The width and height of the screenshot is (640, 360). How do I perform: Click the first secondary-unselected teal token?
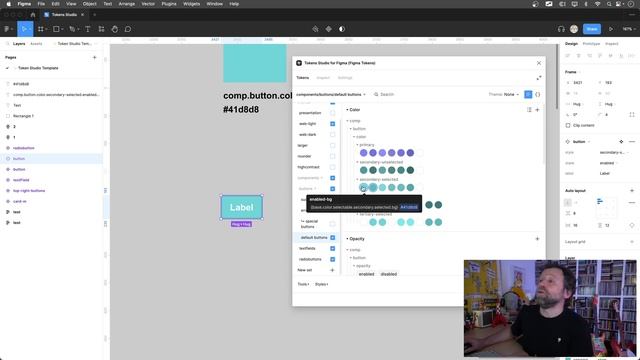[364, 170]
